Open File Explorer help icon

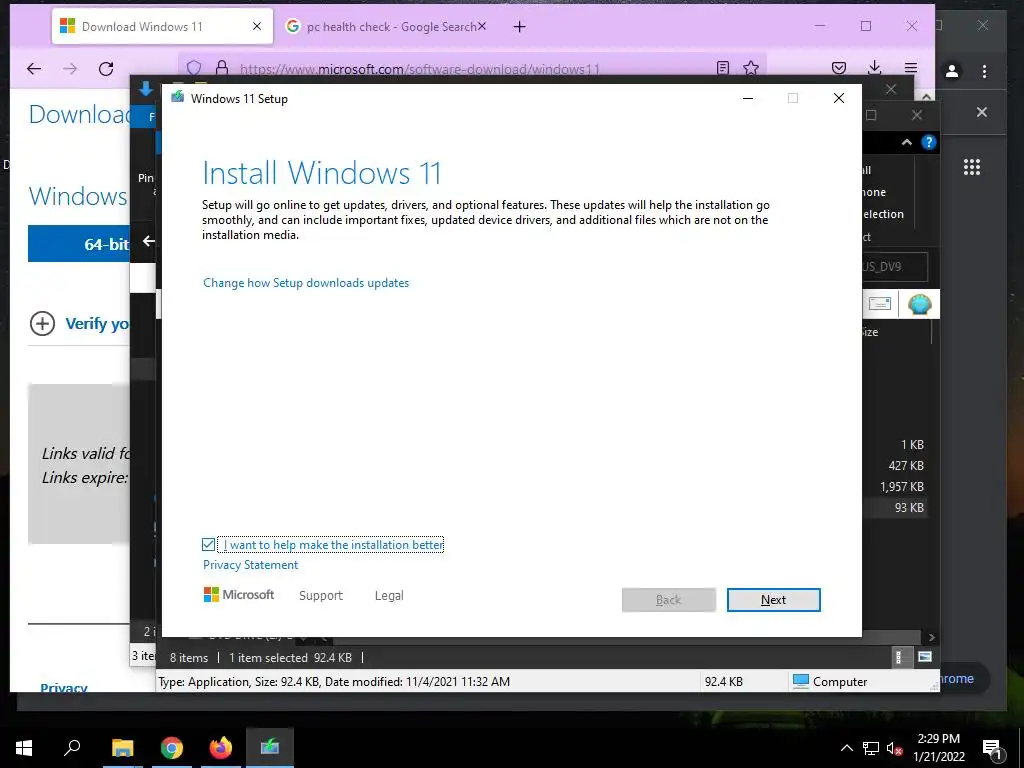click(x=929, y=142)
